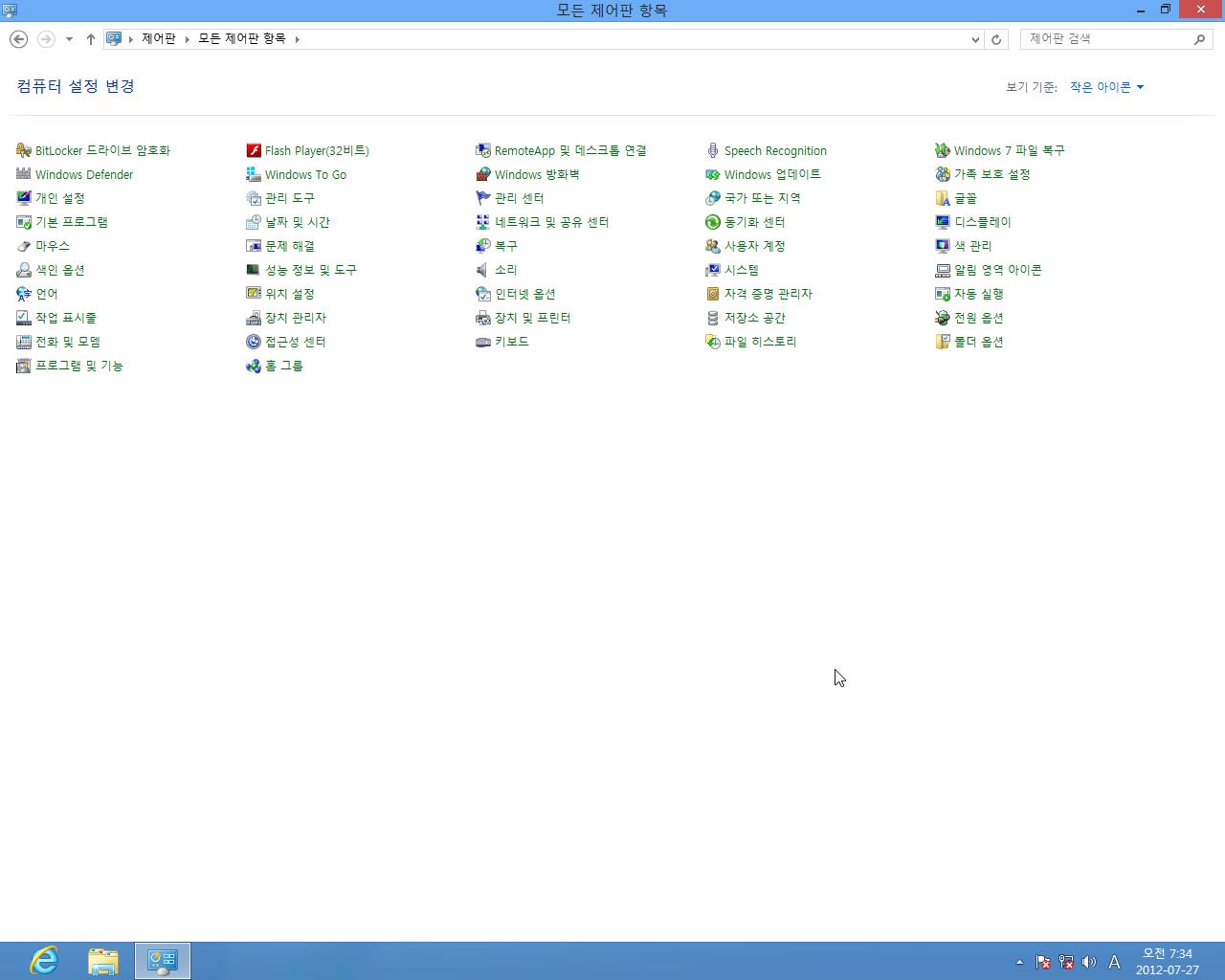Screen dimensions: 1225x980
Task: Expand the address bar history dropdown
Action: pos(975,39)
